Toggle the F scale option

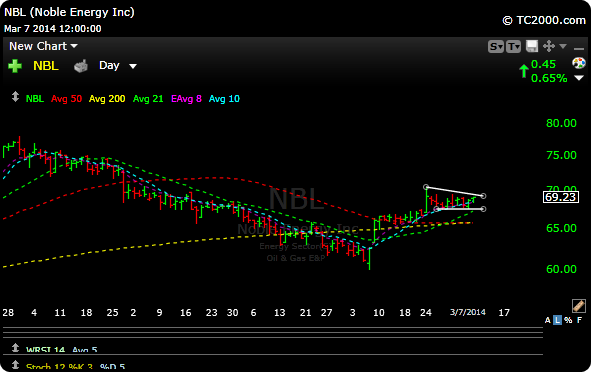coord(579,320)
